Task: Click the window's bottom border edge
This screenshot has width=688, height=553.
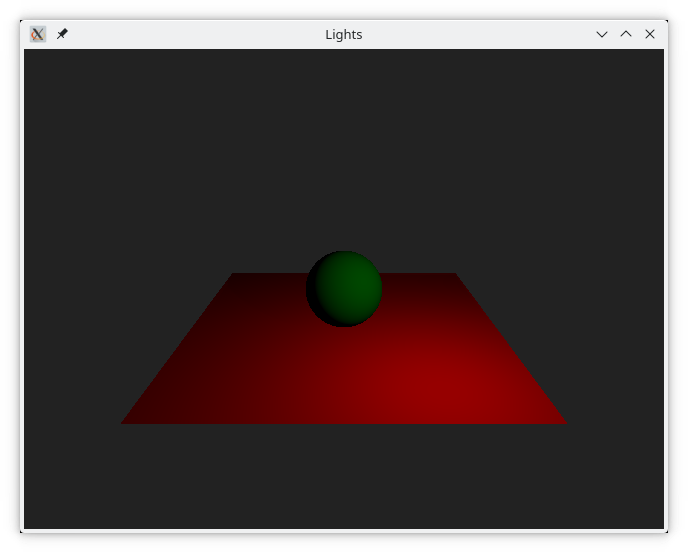Action: coord(344,530)
